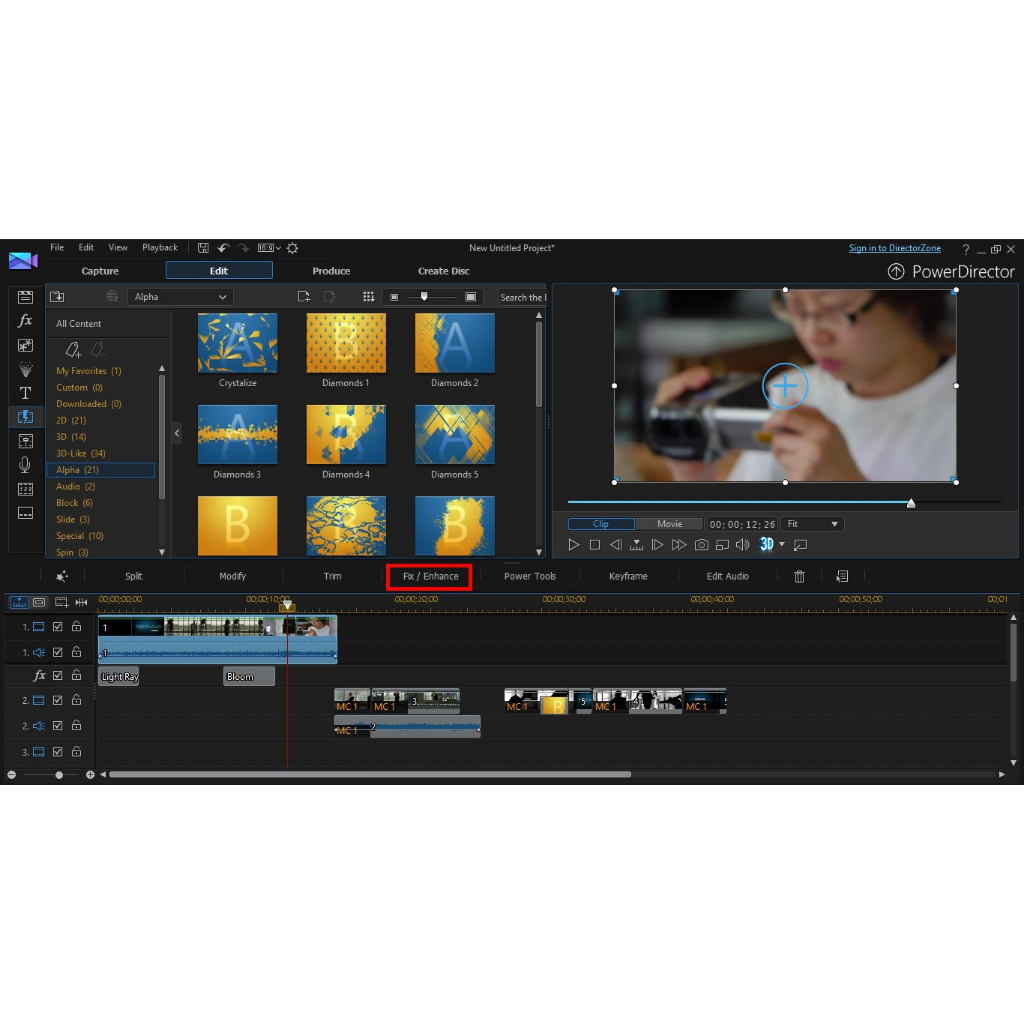Open the Effect Room fx icon

(x=25, y=321)
